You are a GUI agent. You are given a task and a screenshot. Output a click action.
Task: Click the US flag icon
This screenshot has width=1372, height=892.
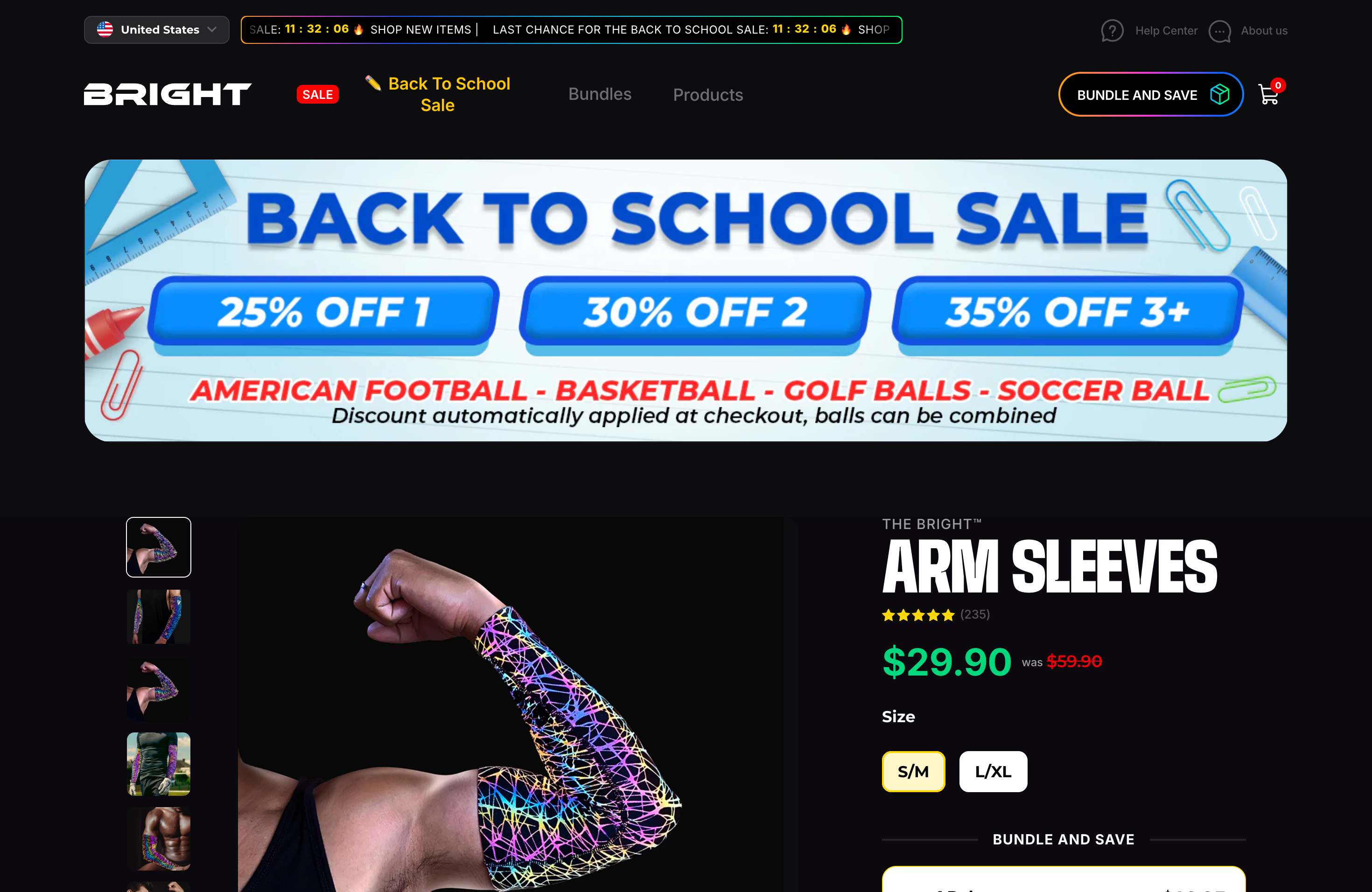(105, 29)
